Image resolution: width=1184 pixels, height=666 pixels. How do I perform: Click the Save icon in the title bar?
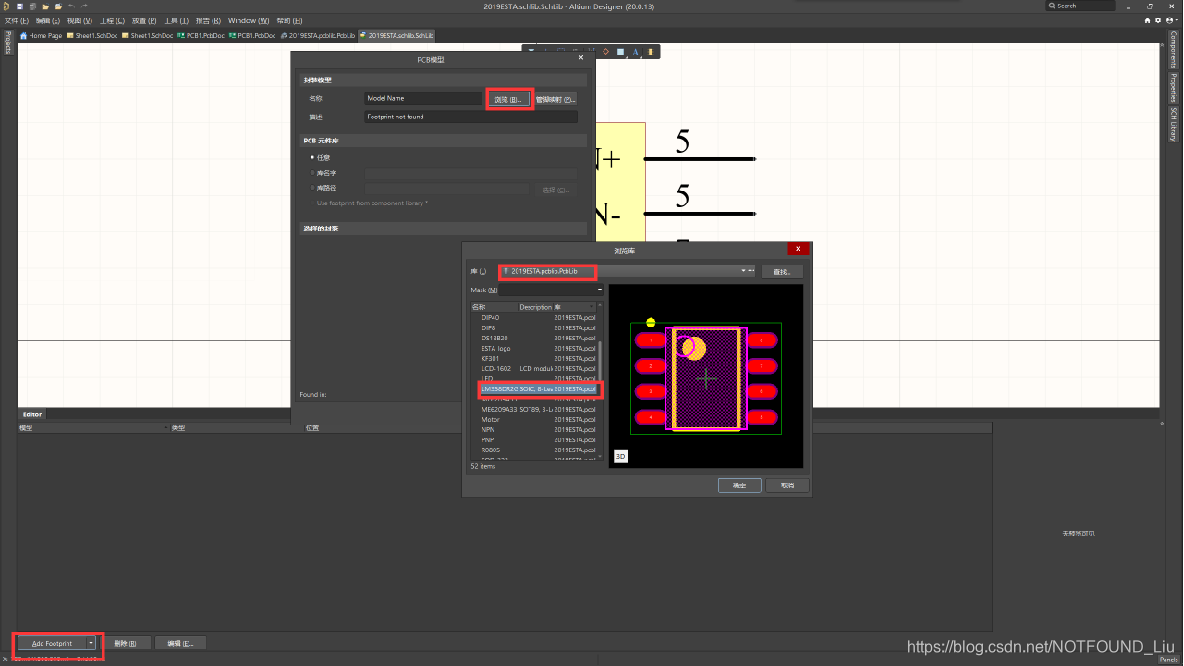point(20,6)
